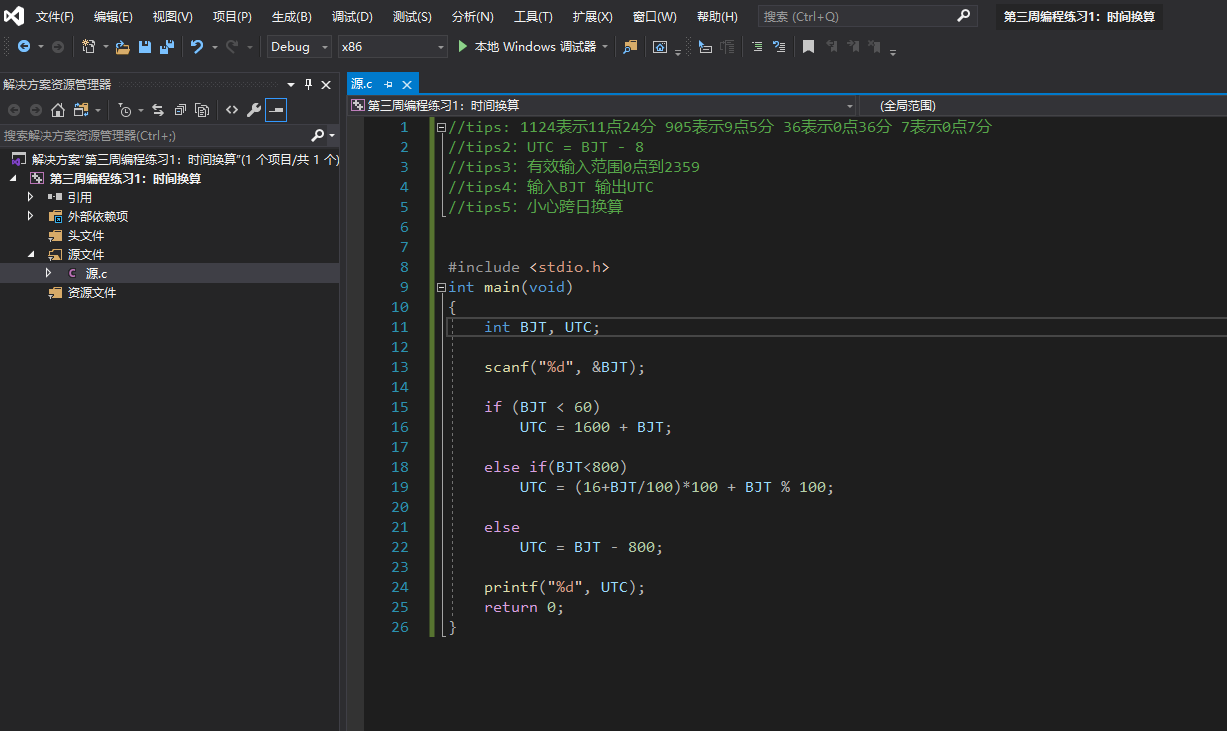The width and height of the screenshot is (1227, 731).
Task: Click the Undo arrow icon
Action: (197, 47)
